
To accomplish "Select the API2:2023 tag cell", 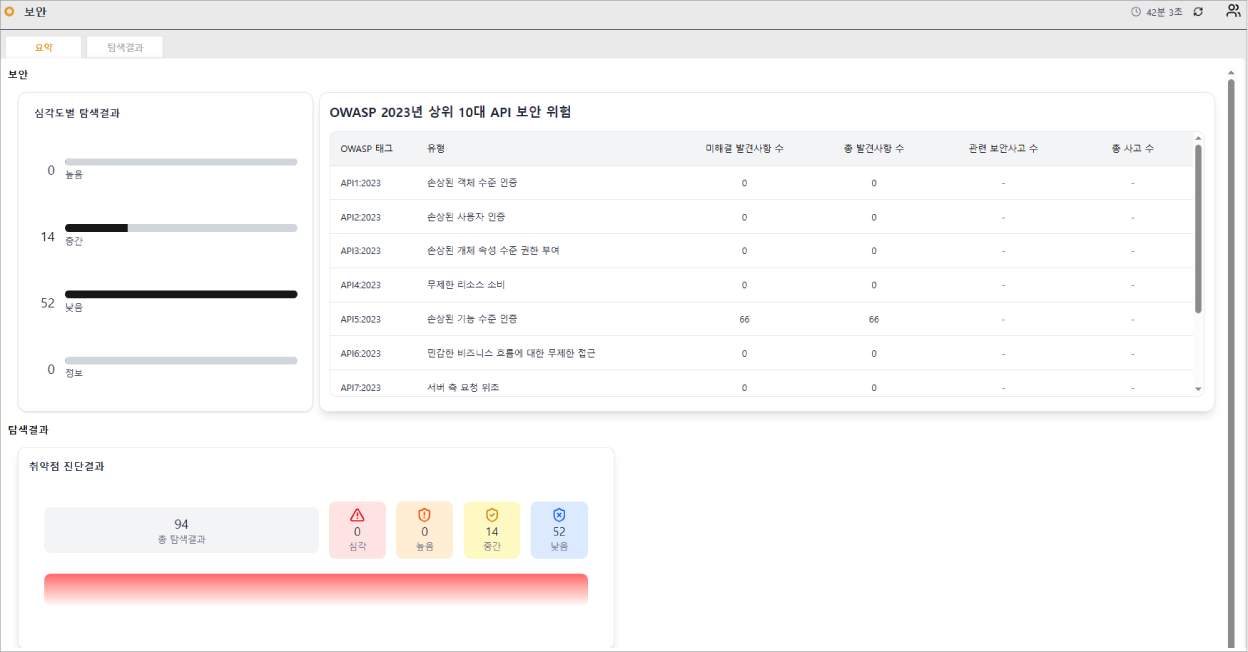I will click(x=360, y=217).
